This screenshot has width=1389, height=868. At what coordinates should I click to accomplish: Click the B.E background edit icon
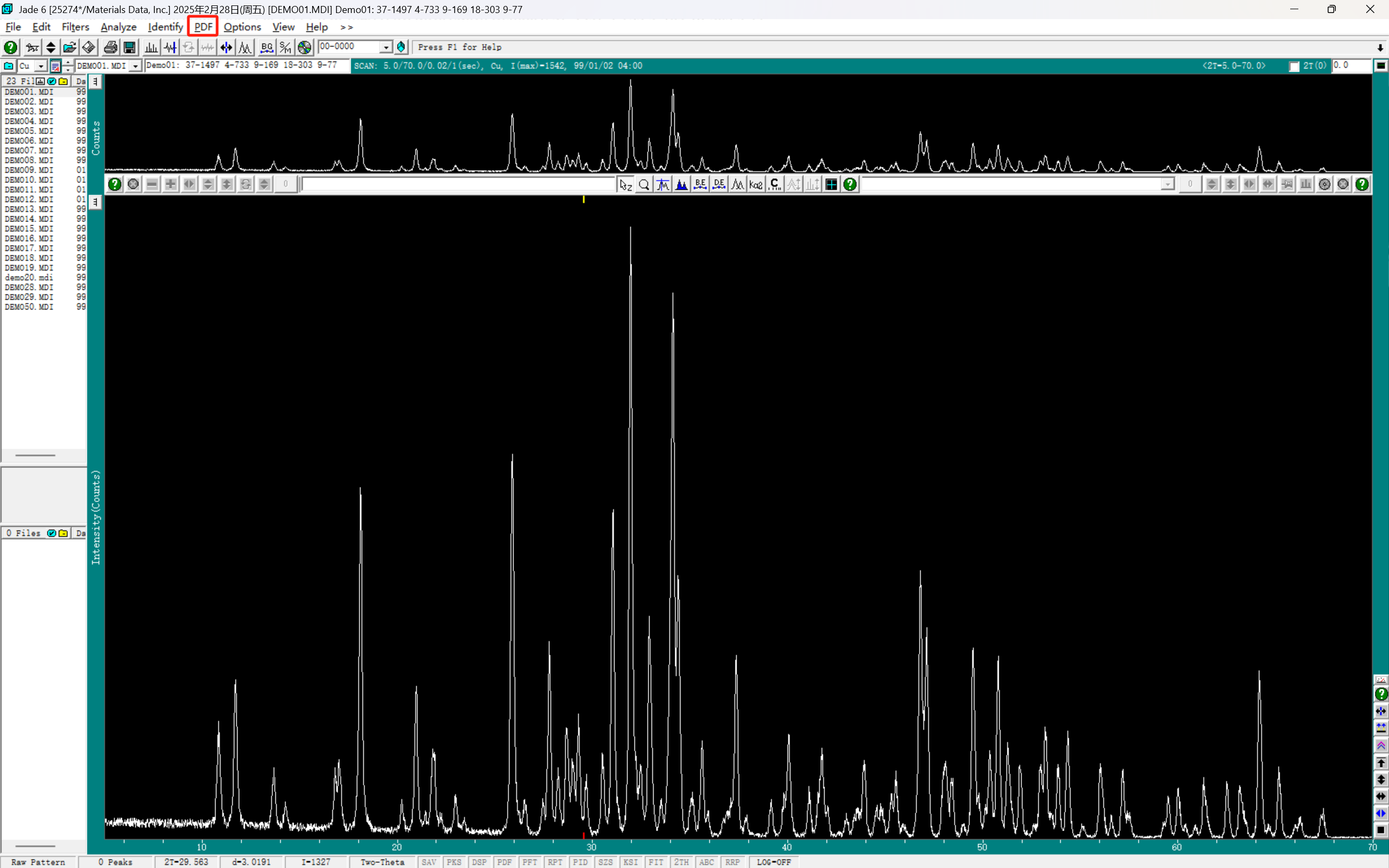coord(700,184)
